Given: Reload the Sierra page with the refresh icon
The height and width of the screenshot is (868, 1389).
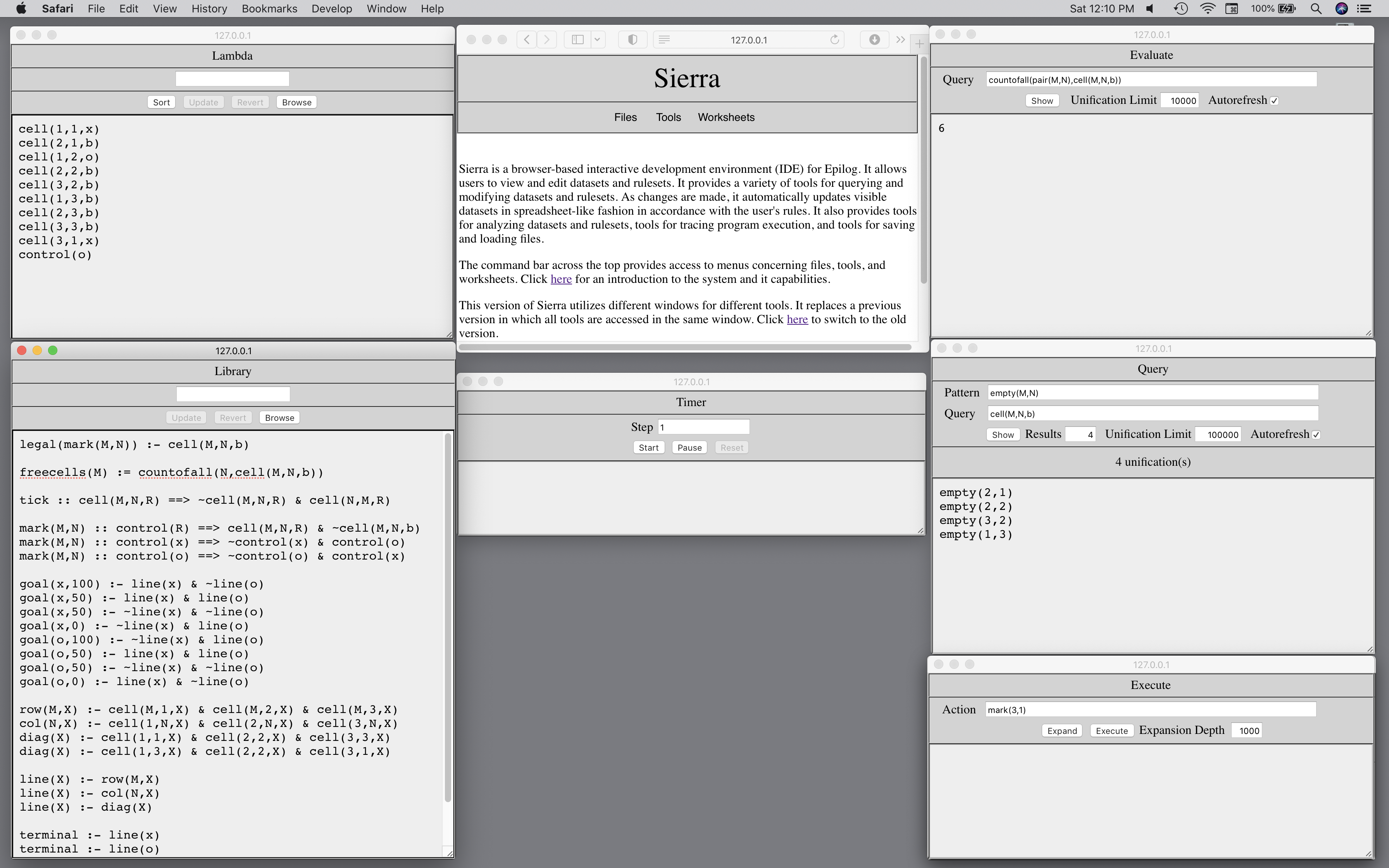Looking at the screenshot, I should pos(834,40).
